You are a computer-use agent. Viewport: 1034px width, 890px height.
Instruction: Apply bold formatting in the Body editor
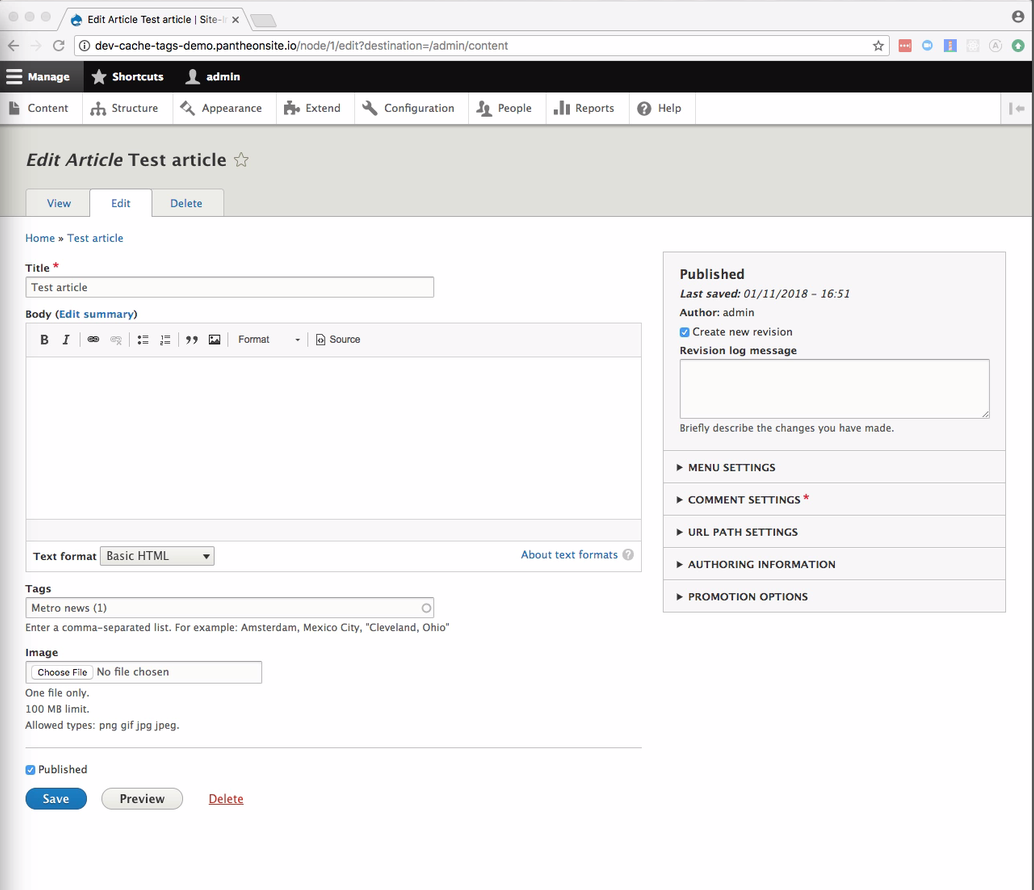(x=43, y=339)
